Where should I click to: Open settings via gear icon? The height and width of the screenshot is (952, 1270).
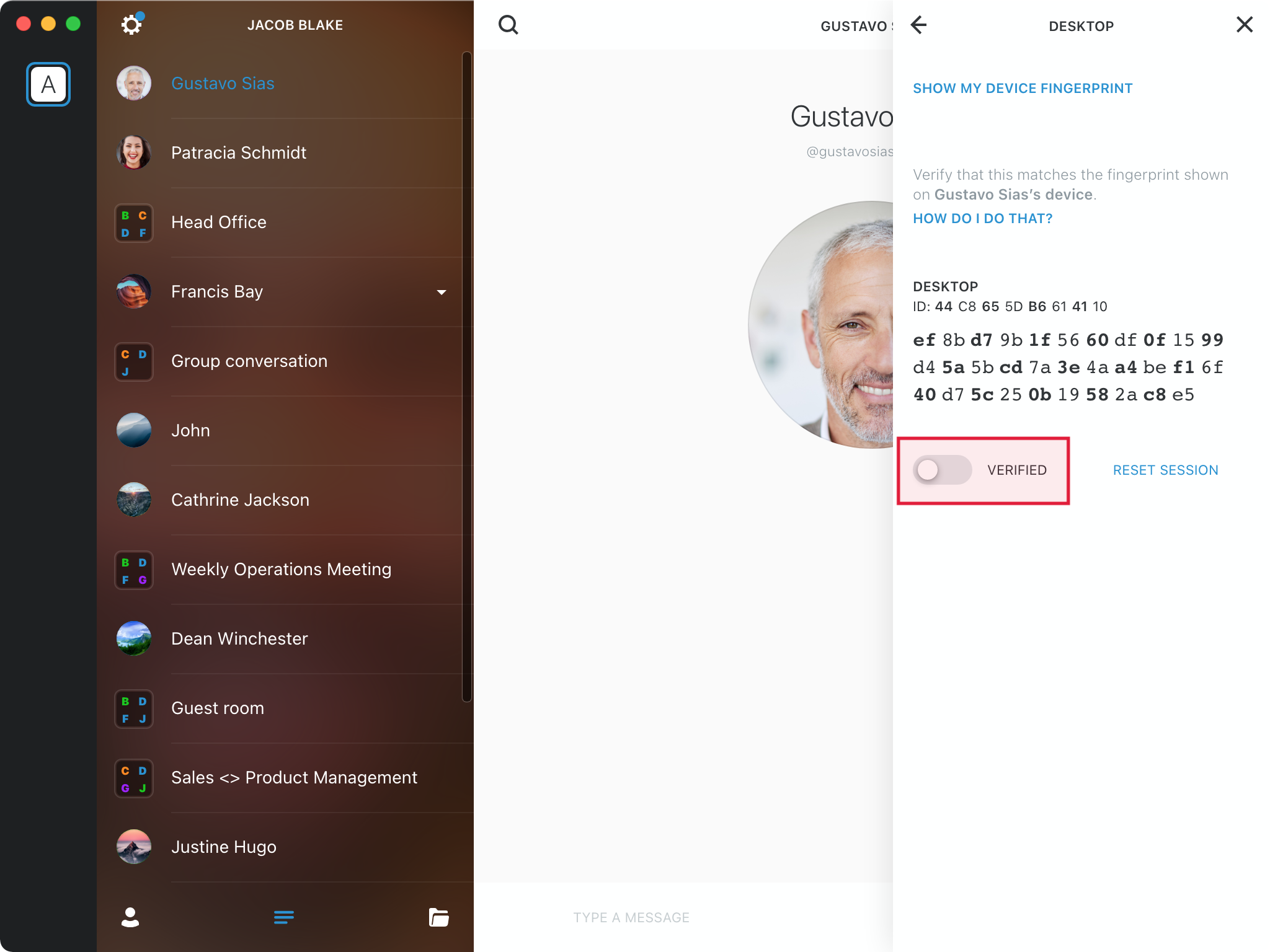[131, 25]
